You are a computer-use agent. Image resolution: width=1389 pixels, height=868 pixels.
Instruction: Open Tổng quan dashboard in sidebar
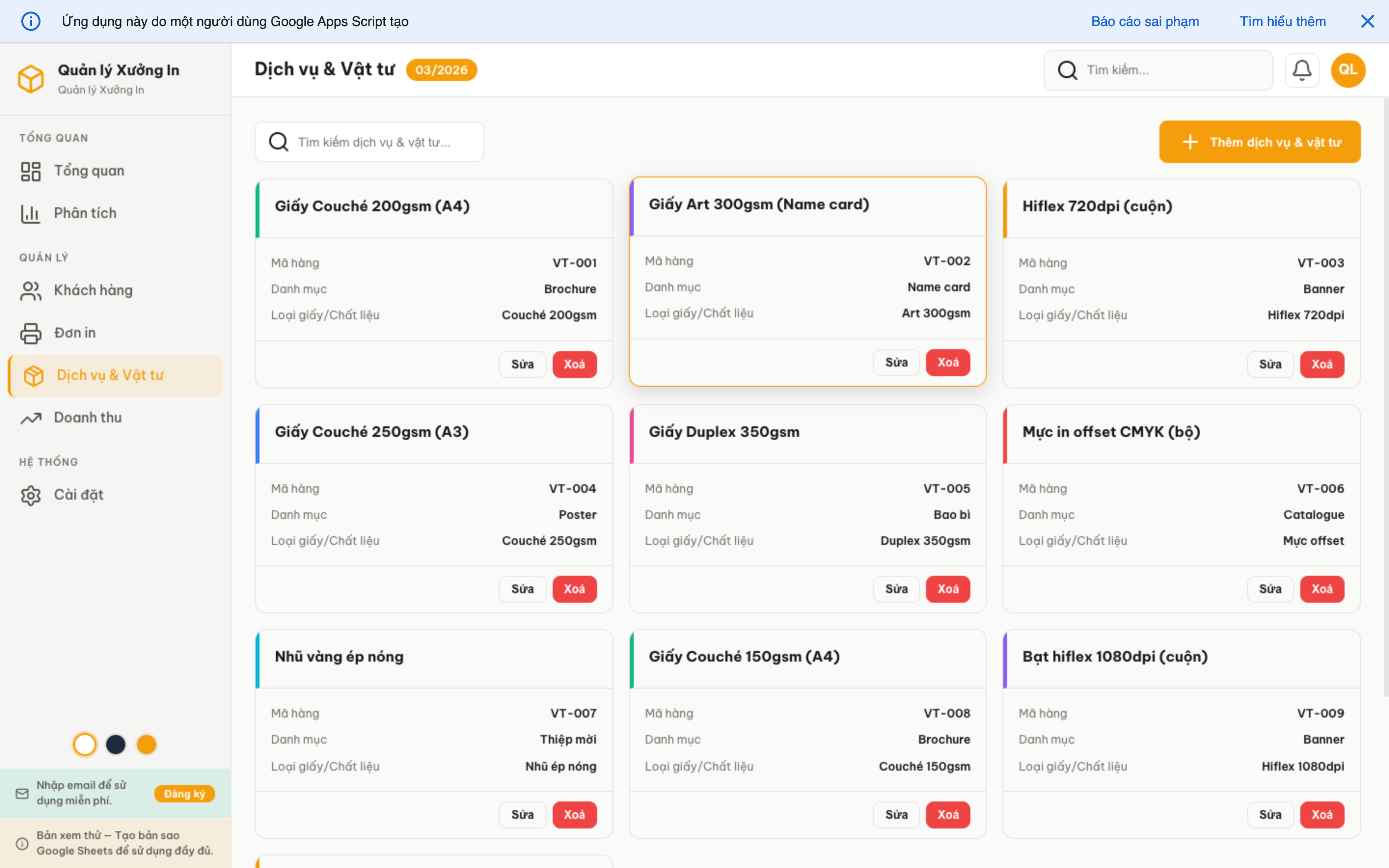(x=89, y=171)
